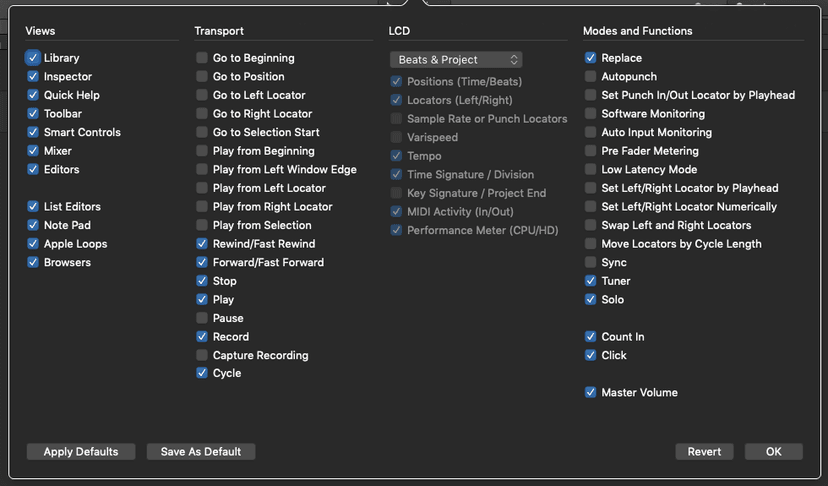Disable List Editors checkbox
Image resolution: width=828 pixels, height=486 pixels.
33,207
